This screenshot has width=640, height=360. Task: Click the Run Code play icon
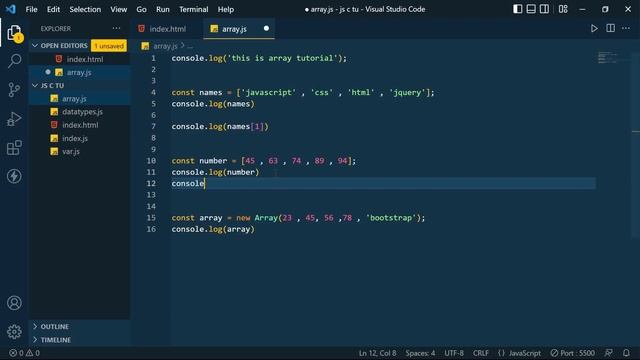[594, 29]
